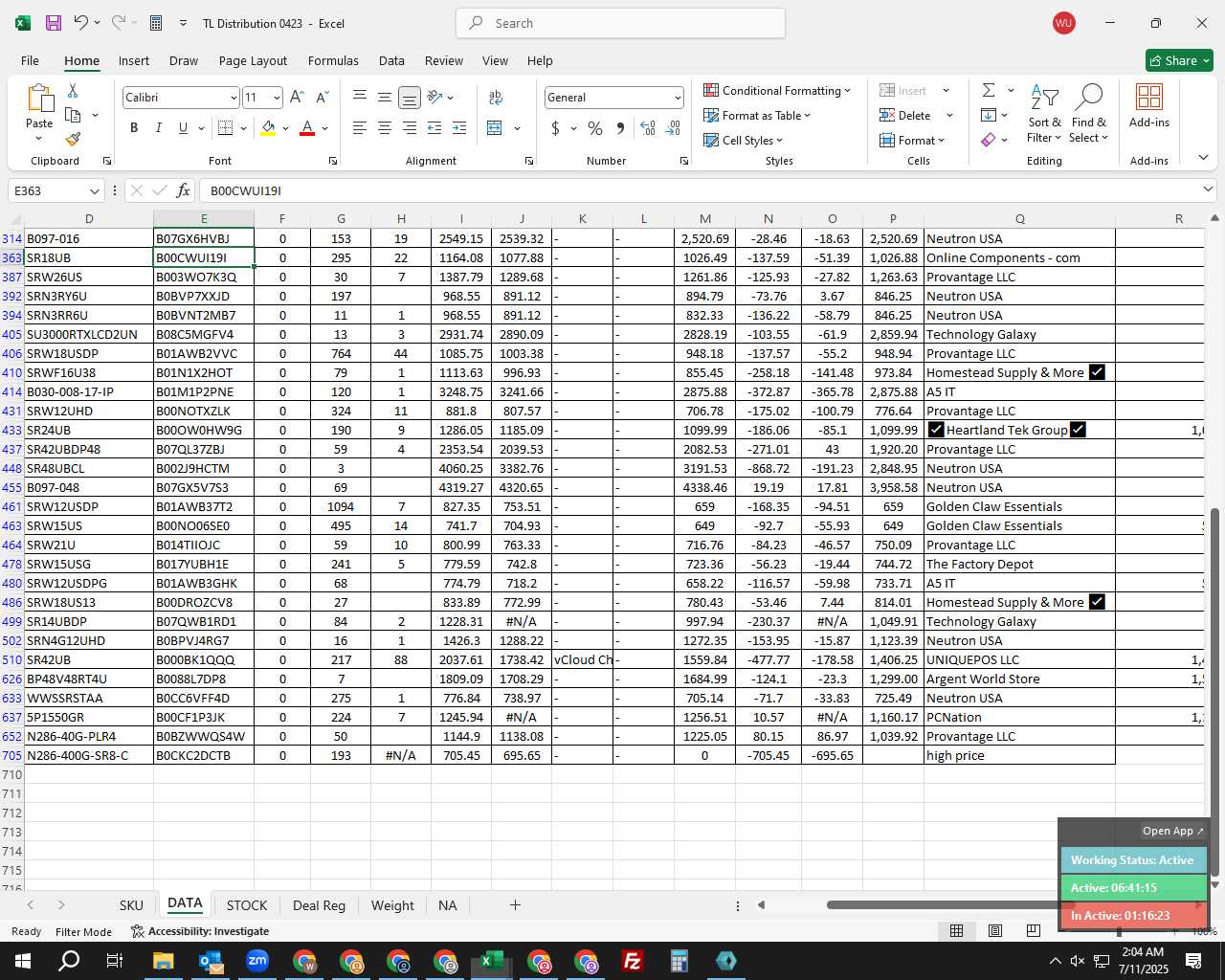
Task: Toggle underline formatting
Action: pyautogui.click(x=183, y=127)
